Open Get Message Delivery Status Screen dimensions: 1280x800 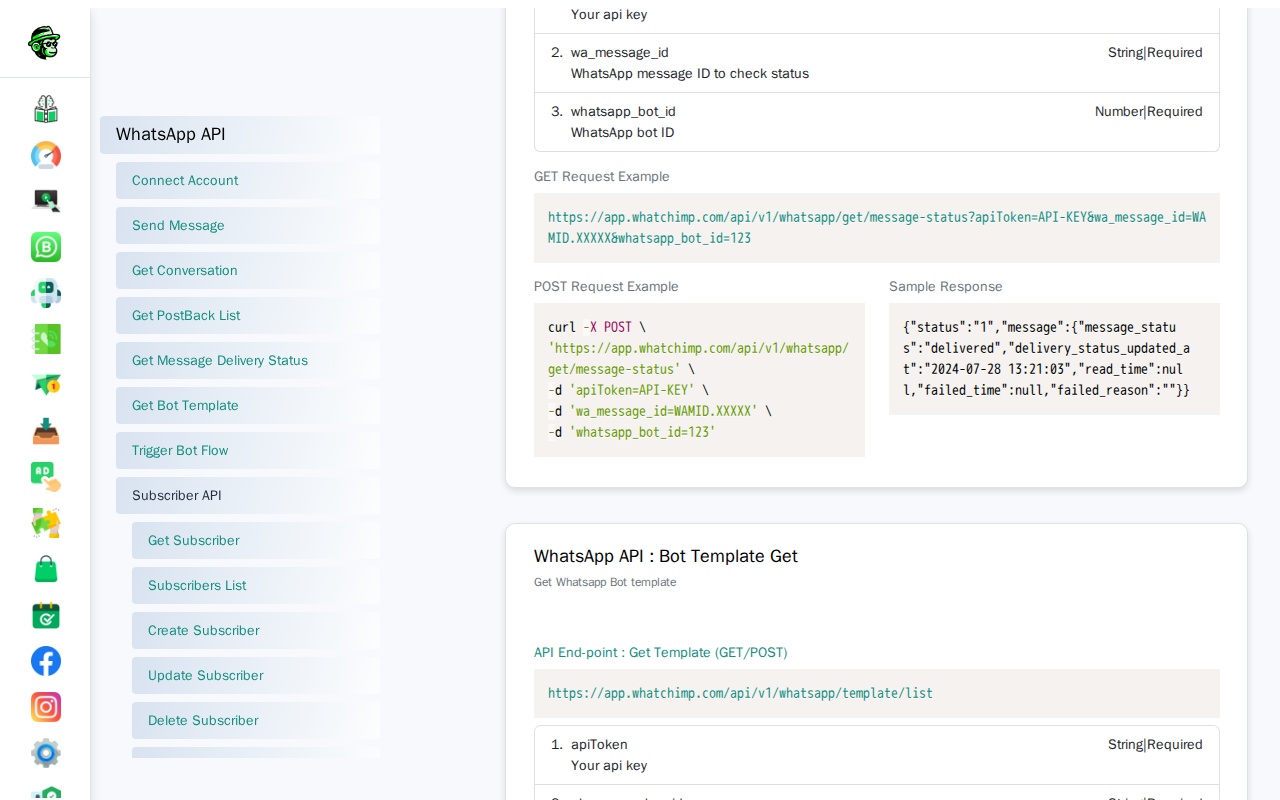(x=248, y=361)
